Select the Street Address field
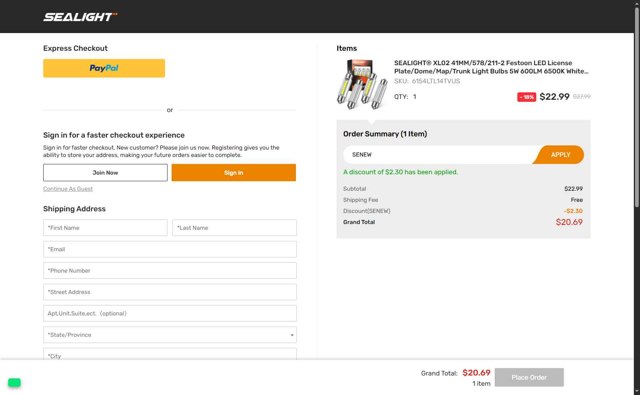The image size is (640, 395). pyautogui.click(x=170, y=292)
